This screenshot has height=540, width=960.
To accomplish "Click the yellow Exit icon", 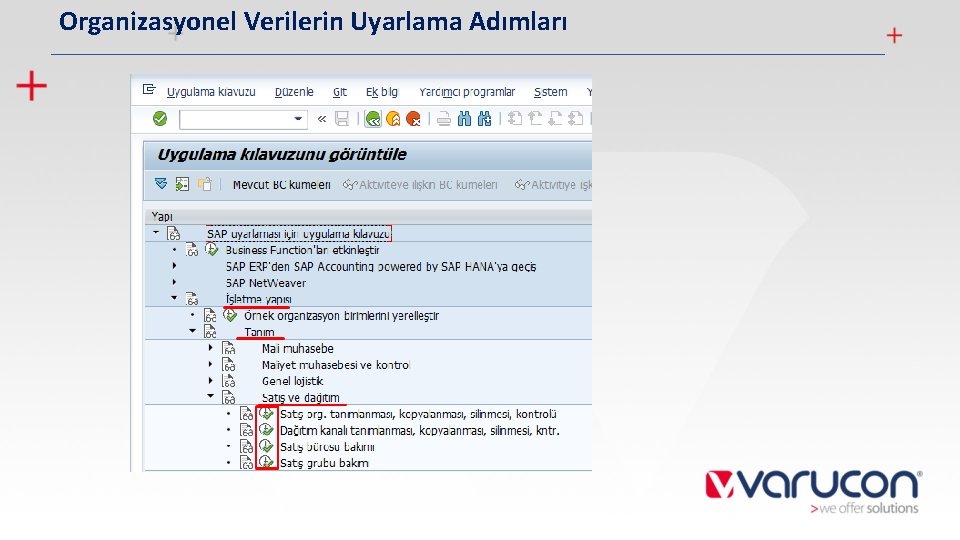I will tap(393, 119).
